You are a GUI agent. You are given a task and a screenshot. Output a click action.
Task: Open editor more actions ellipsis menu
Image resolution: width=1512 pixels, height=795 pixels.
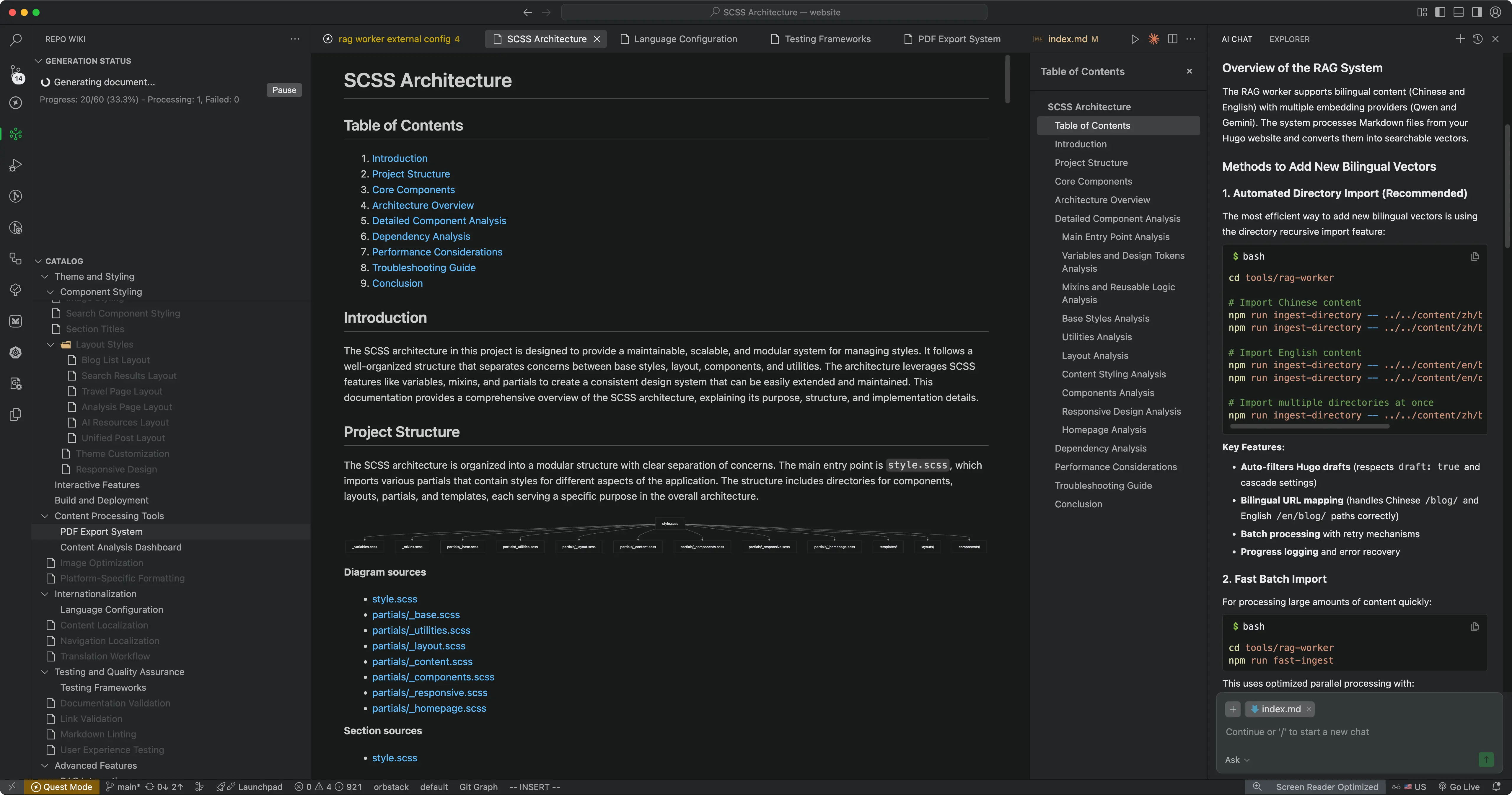coord(1190,39)
